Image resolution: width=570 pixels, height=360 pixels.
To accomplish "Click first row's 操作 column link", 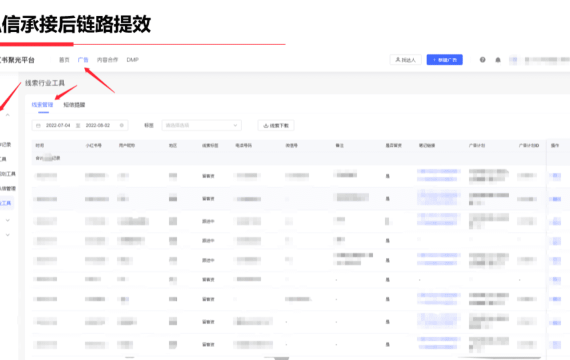I will click(556, 176).
